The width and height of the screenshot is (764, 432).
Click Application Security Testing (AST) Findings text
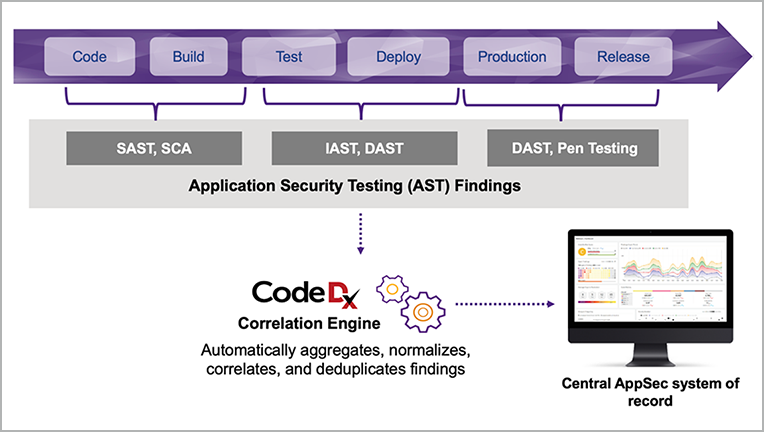(355, 186)
